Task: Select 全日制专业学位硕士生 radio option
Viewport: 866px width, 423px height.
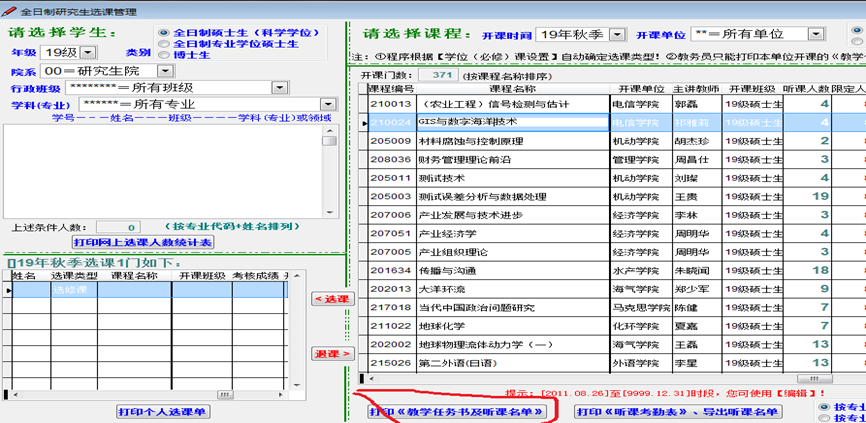Action: 164,44
